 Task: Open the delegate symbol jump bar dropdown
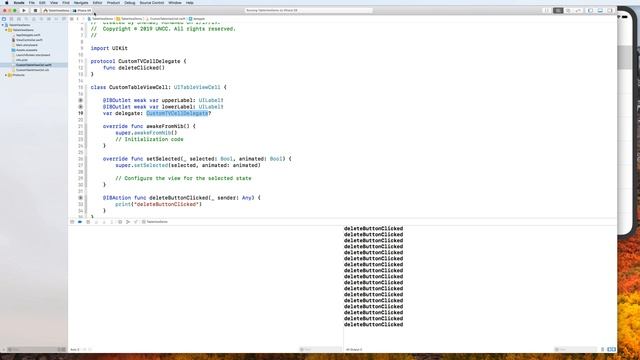(197, 19)
